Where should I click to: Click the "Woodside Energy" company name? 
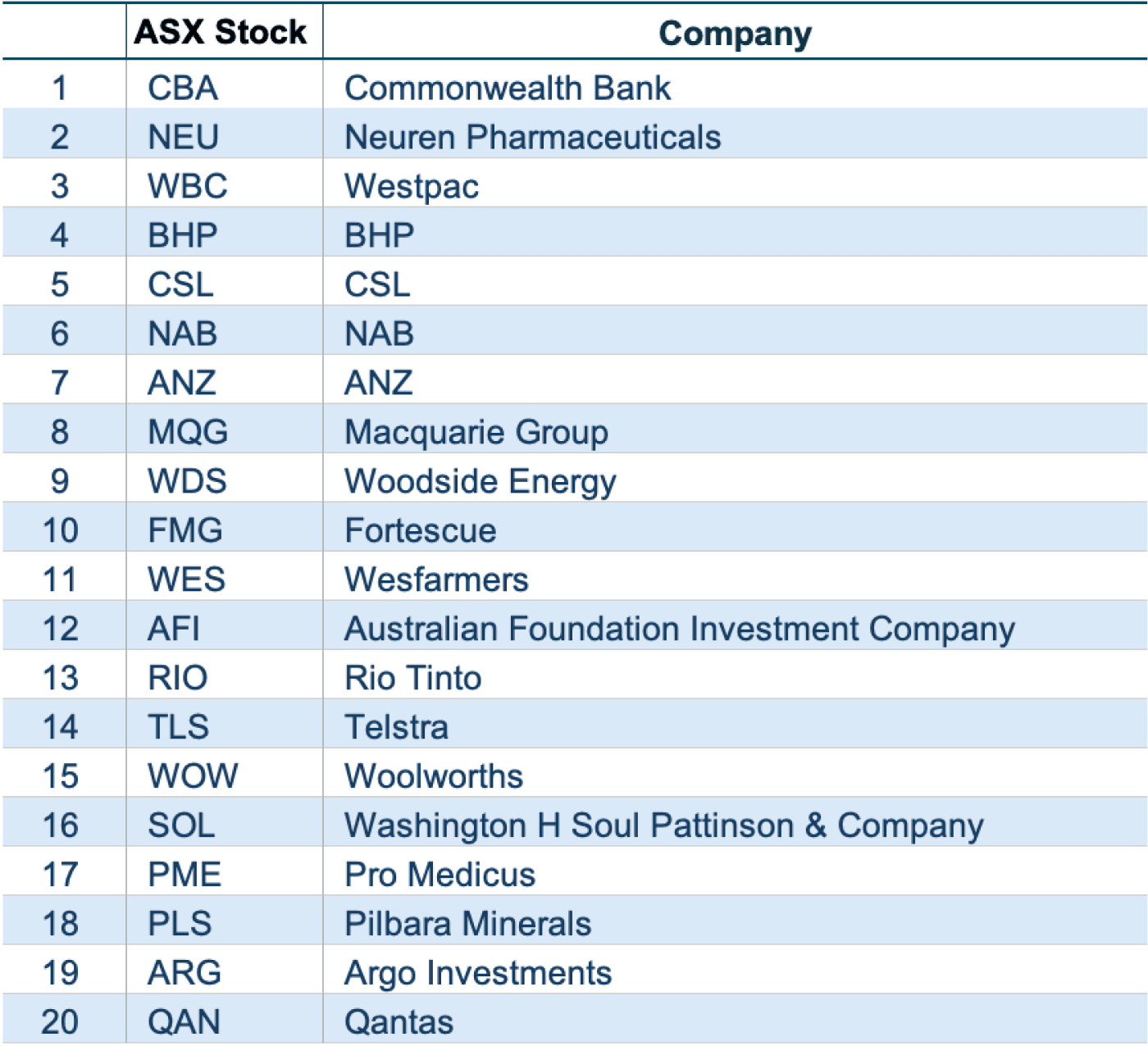click(x=481, y=482)
